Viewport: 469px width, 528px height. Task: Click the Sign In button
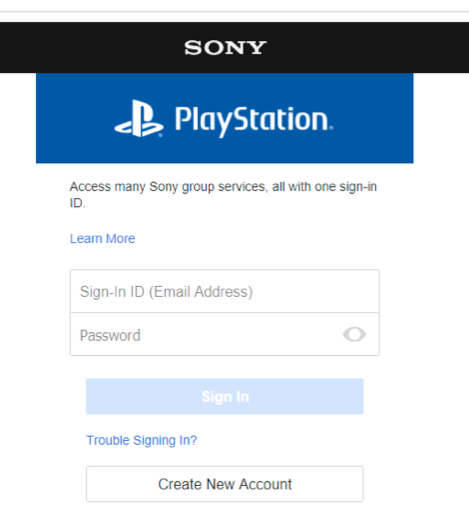point(225,397)
